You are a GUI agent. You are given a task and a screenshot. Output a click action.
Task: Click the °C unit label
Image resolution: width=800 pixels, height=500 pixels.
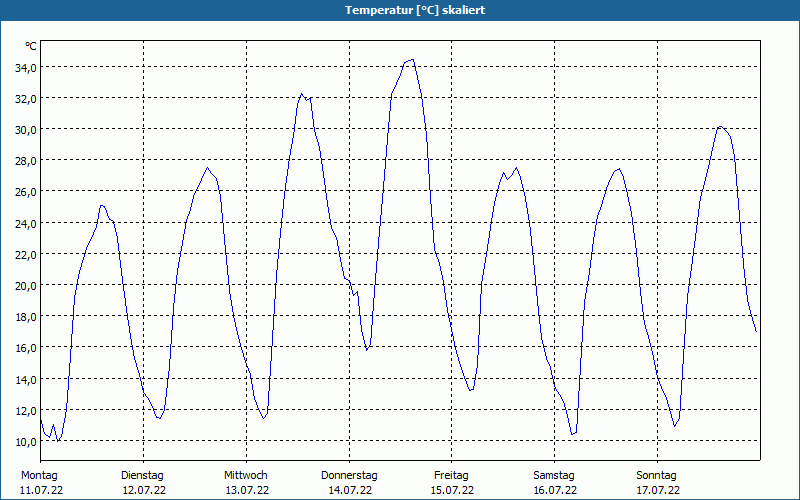point(31,46)
